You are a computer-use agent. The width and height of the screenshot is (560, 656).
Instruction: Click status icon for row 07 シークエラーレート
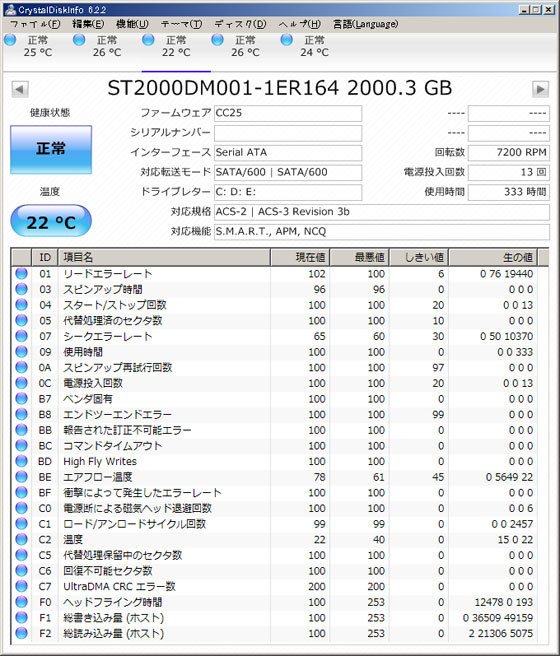21,336
